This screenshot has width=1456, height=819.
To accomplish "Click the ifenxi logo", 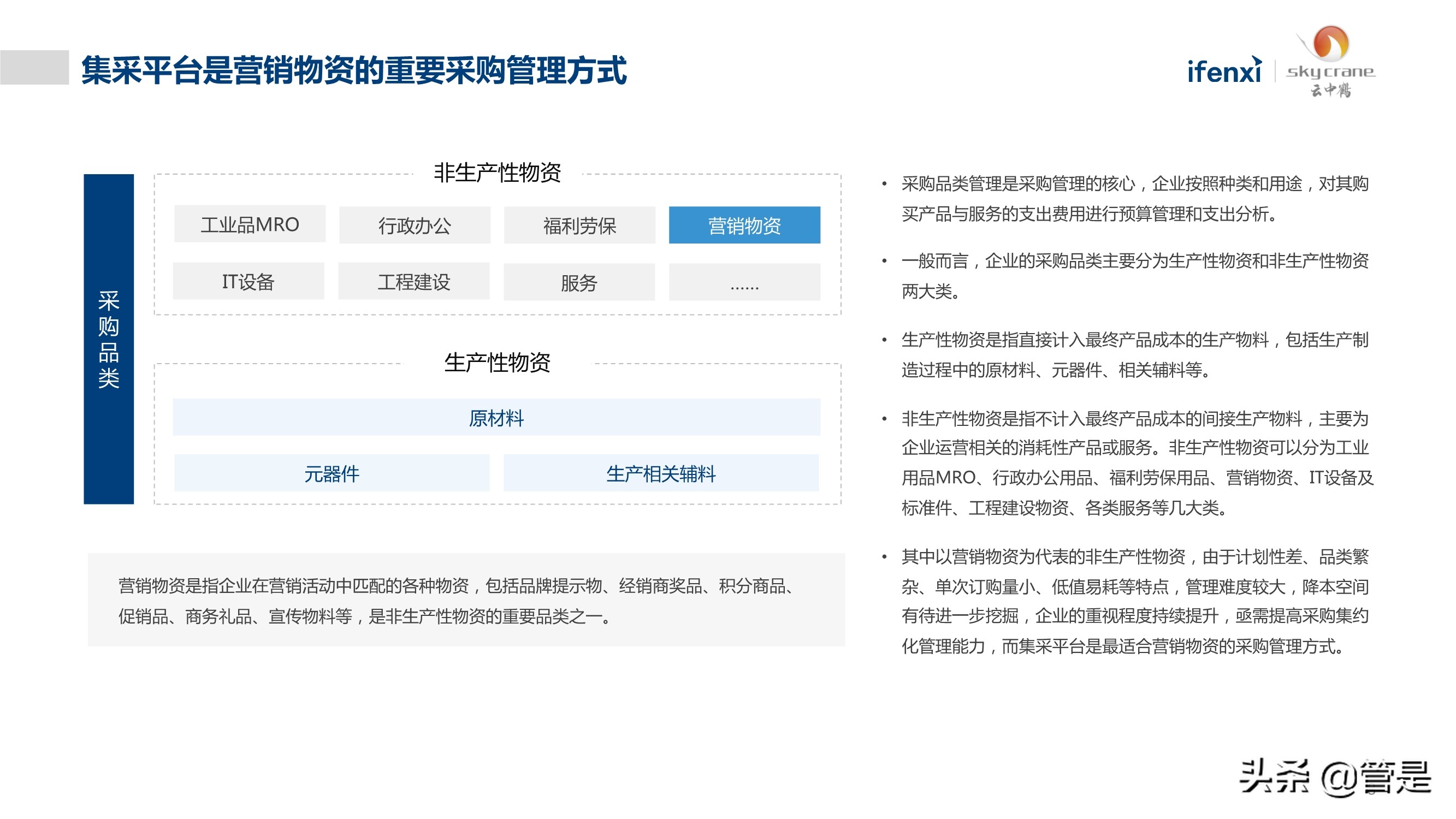I will click(x=1223, y=74).
